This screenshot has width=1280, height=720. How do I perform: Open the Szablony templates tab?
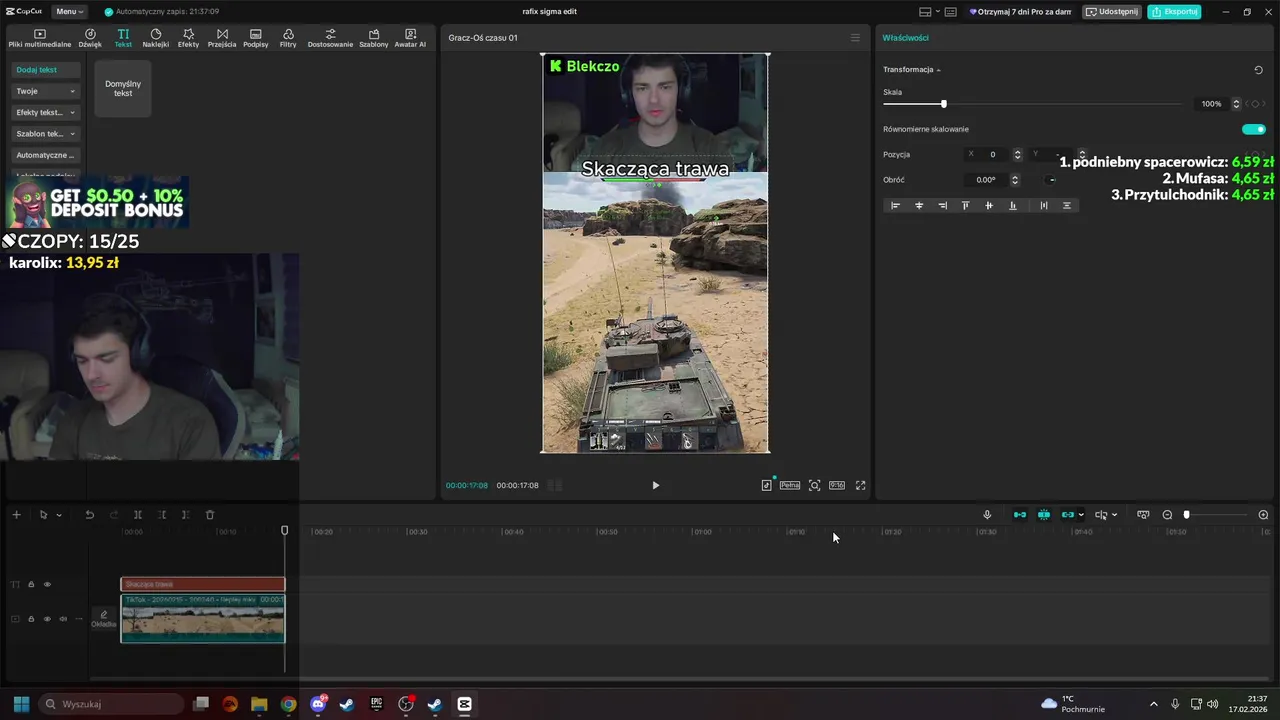click(x=374, y=38)
